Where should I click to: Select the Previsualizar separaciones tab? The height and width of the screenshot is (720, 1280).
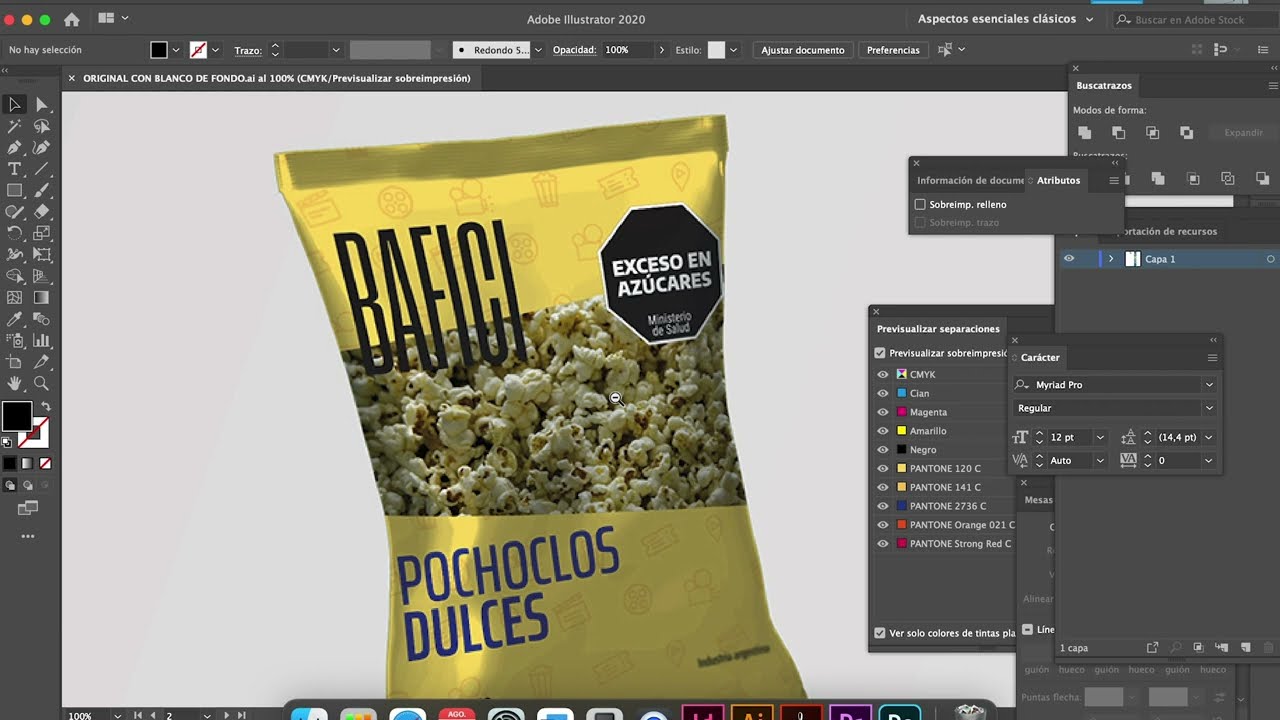pyautogui.click(x=938, y=329)
